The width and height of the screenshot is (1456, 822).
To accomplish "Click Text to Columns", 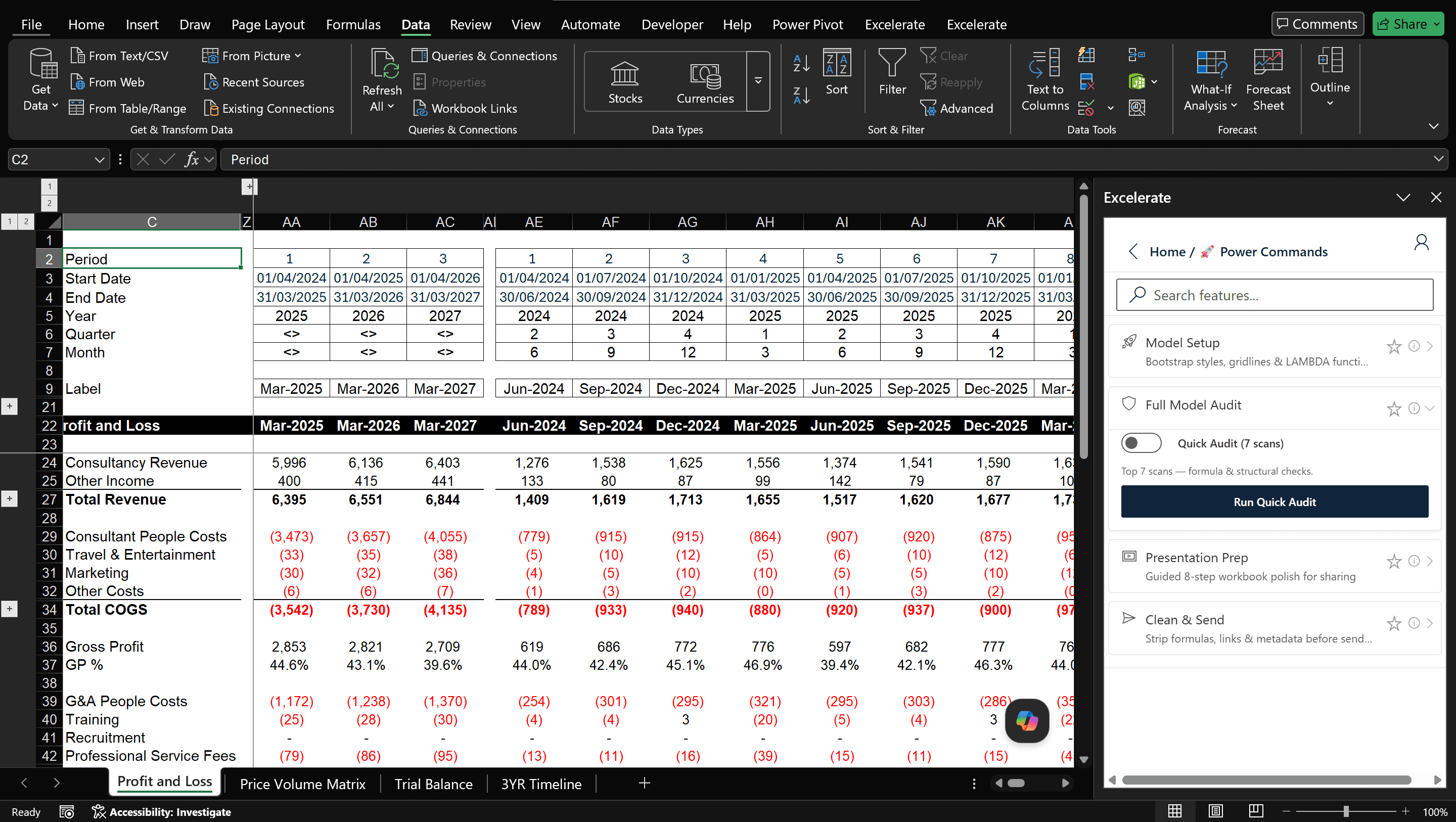I will click(x=1044, y=80).
